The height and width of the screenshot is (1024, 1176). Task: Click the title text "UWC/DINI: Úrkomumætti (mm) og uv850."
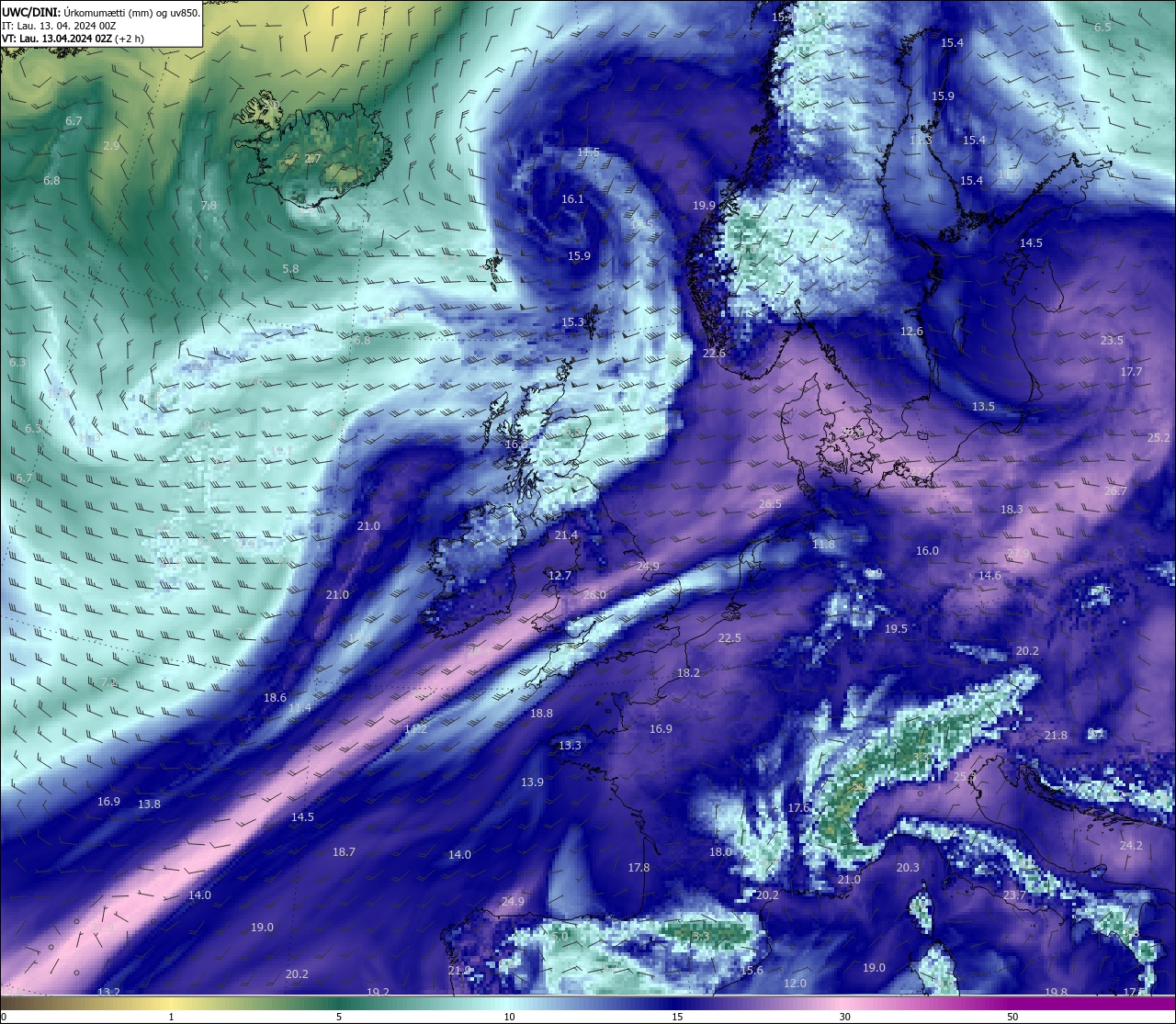coord(101,13)
